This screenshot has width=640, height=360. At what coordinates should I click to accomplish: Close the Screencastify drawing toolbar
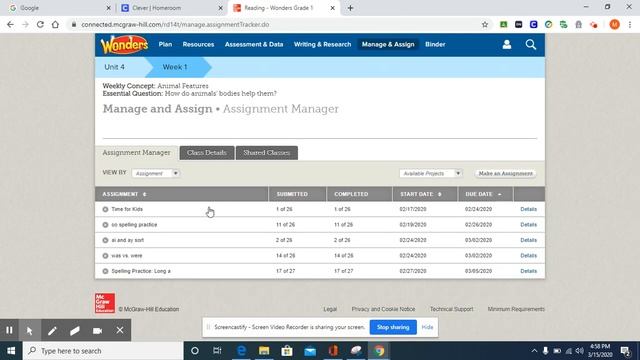[x=120, y=330]
